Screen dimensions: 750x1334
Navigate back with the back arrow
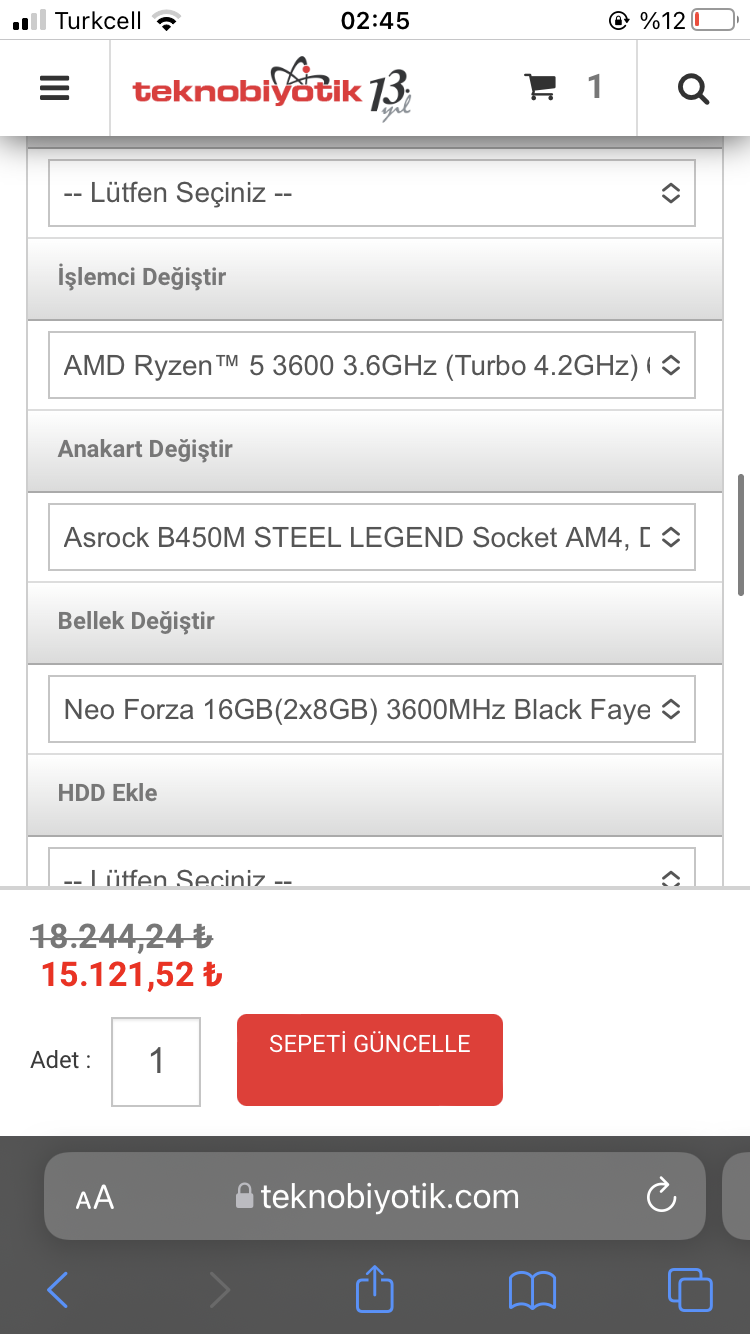tap(57, 1290)
